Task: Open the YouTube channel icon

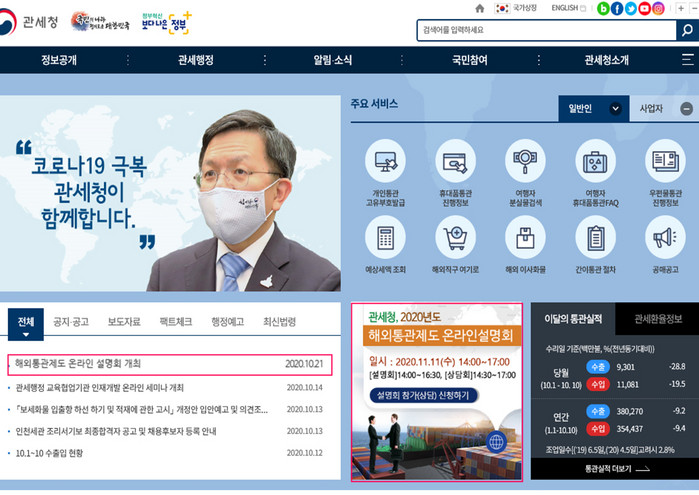Action: pyautogui.click(x=645, y=8)
